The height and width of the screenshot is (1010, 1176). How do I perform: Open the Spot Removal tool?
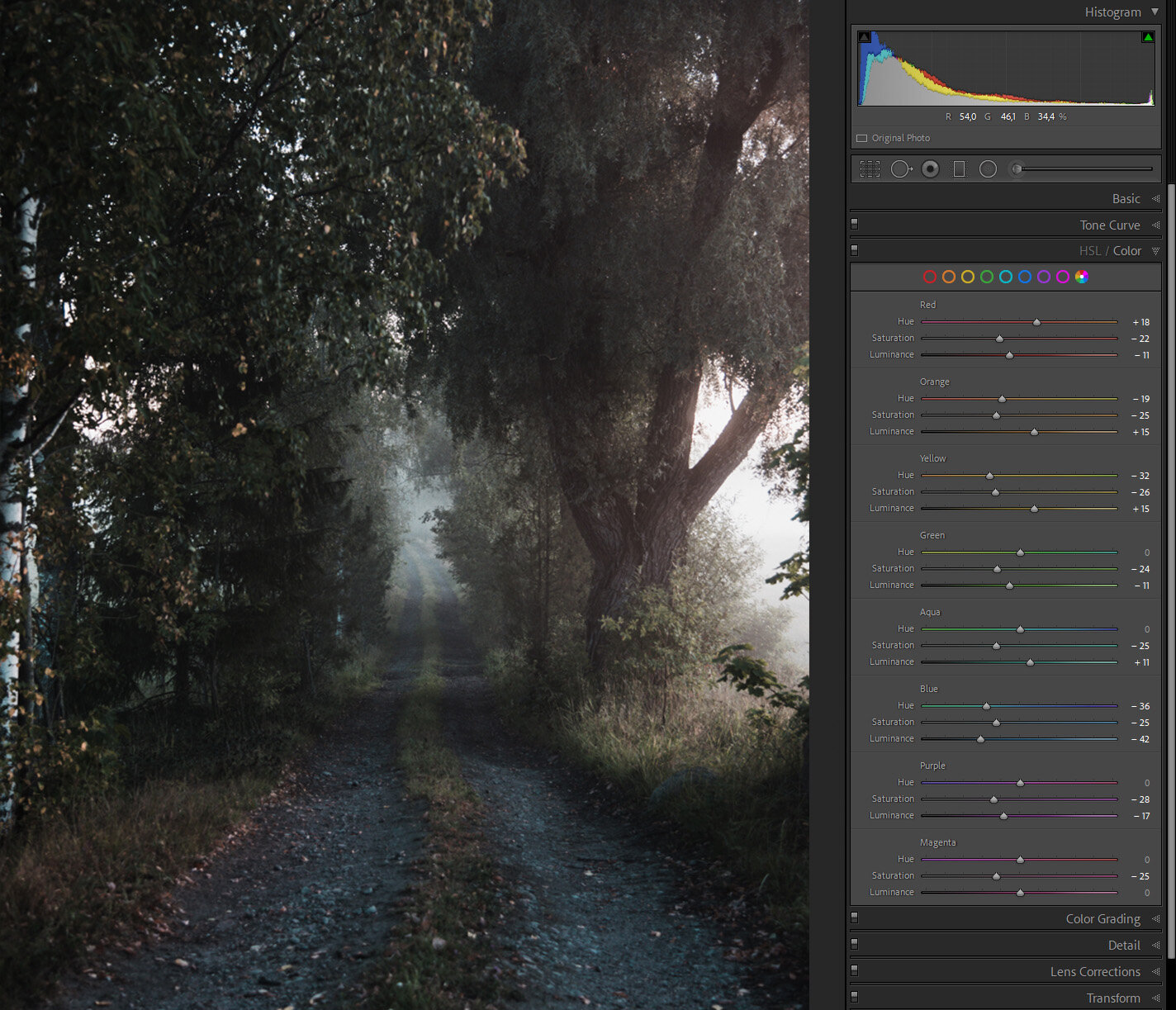(x=901, y=168)
